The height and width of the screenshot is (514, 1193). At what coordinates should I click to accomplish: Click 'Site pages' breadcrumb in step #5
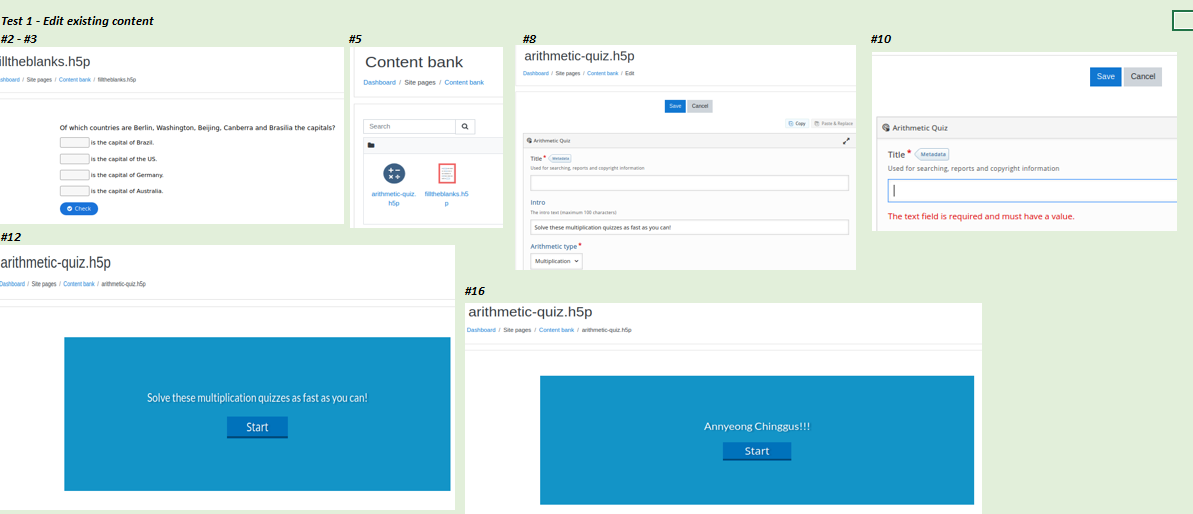pyautogui.click(x=420, y=82)
